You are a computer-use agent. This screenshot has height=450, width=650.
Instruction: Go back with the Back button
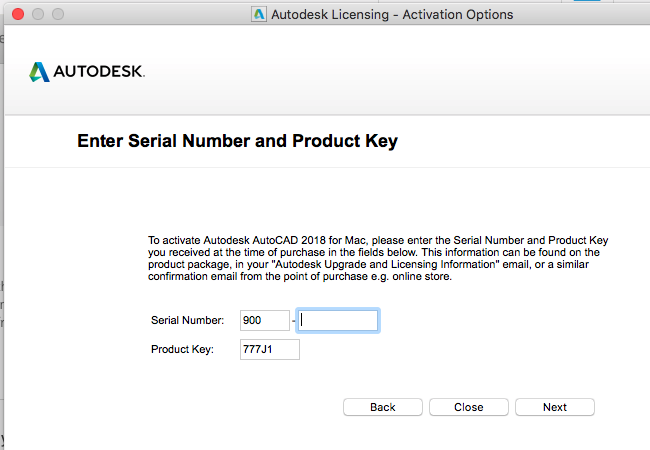pos(383,407)
